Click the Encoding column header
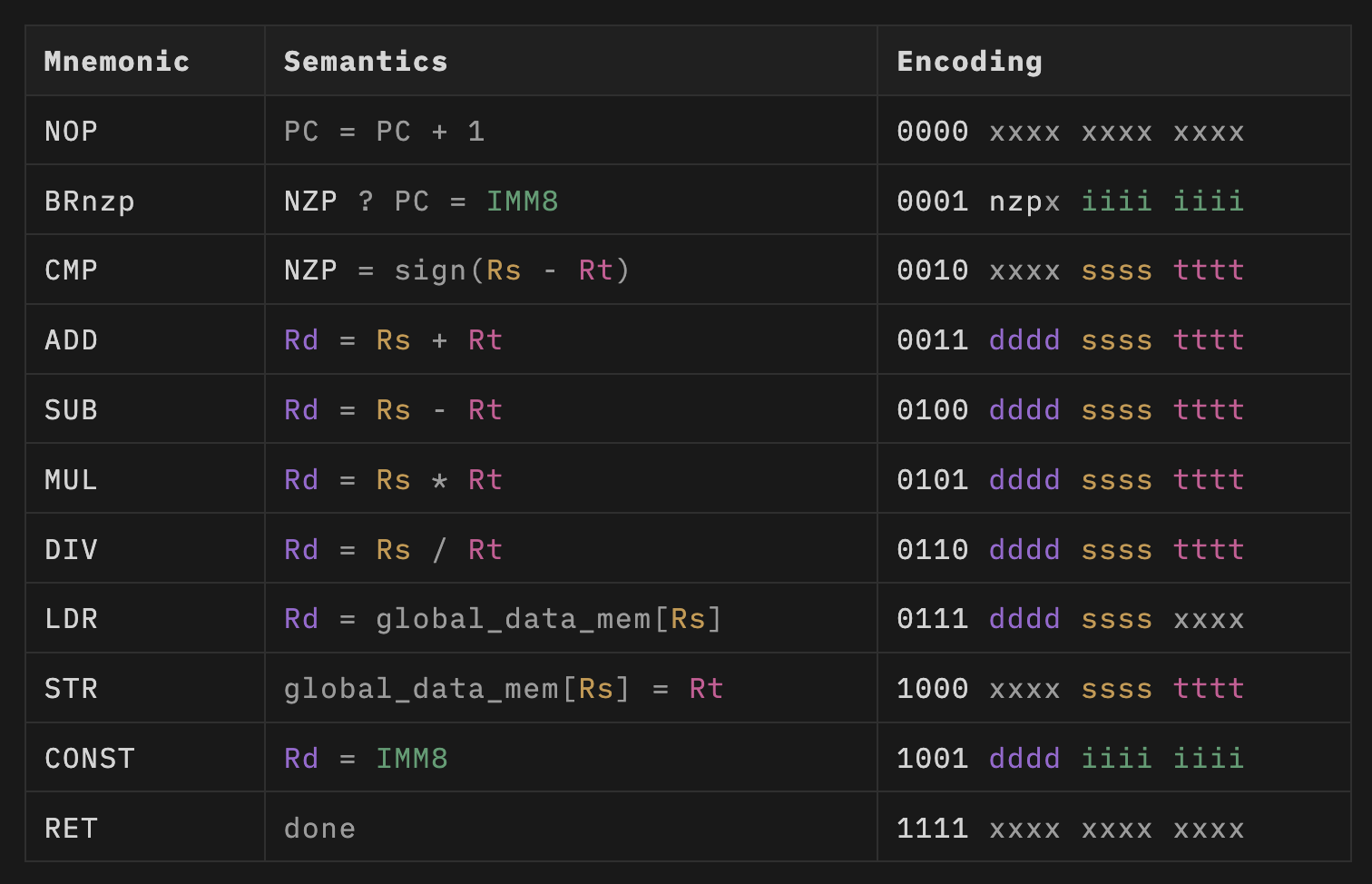 969,61
